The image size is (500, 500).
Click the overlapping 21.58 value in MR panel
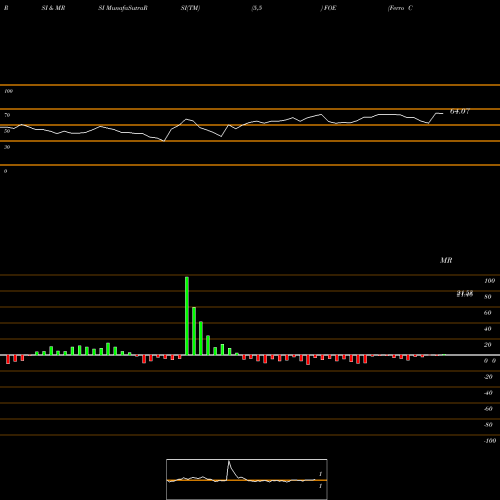click(465, 294)
